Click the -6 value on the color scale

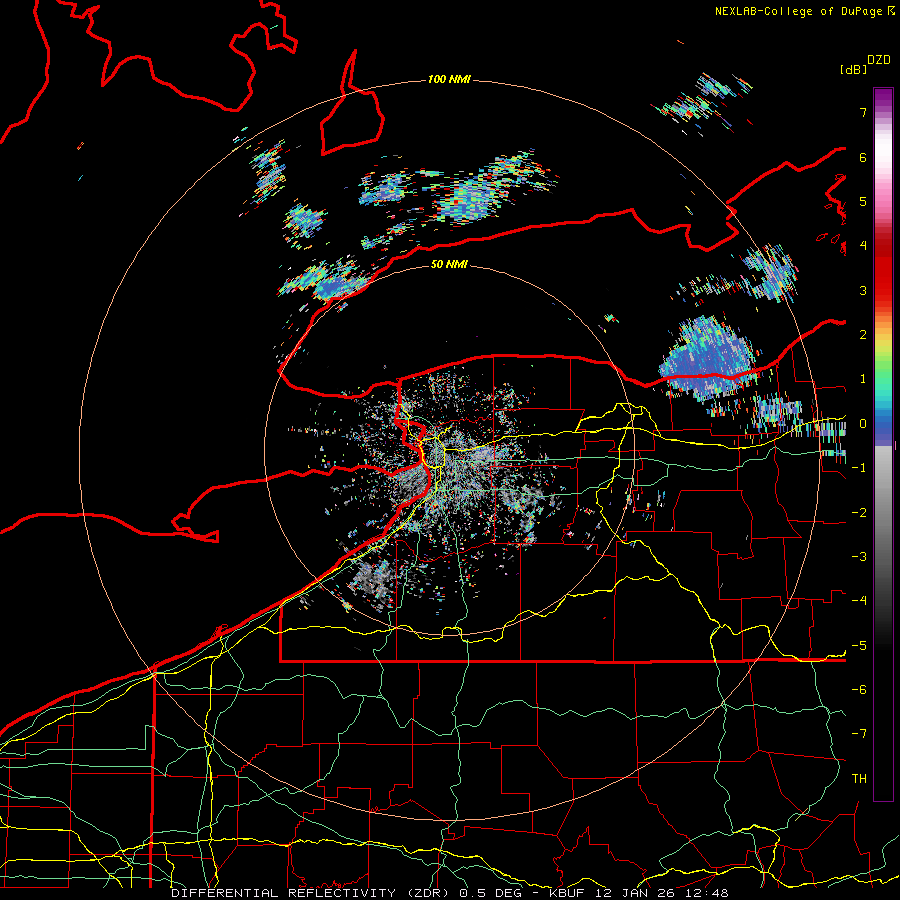coord(859,690)
